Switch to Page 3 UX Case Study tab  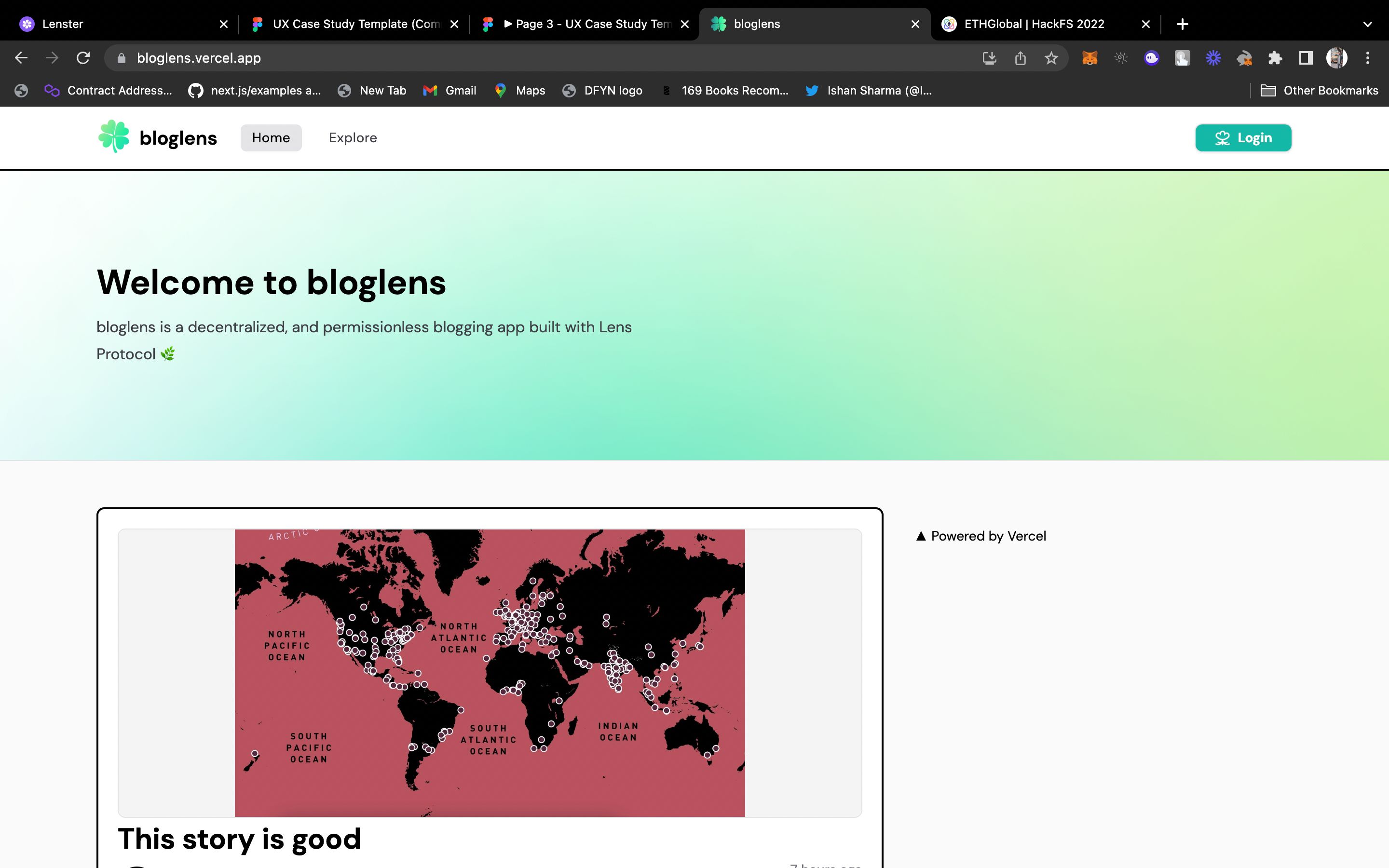586,24
